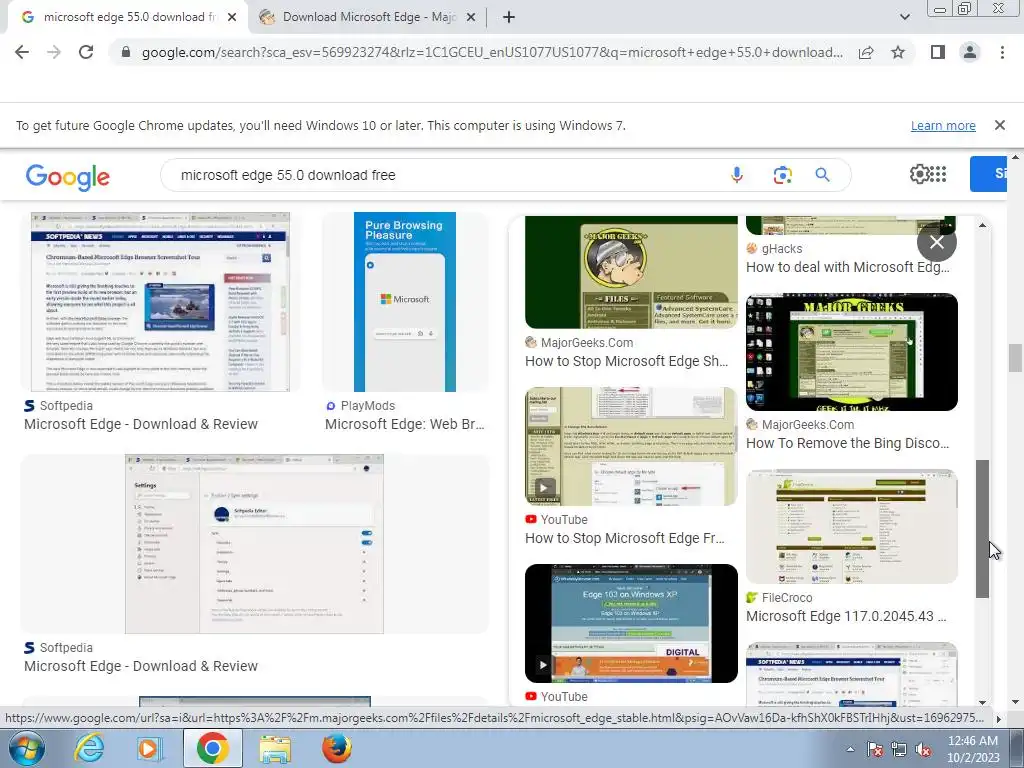The width and height of the screenshot is (1024, 768).
Task: Open the network tray icon
Action: point(899,749)
